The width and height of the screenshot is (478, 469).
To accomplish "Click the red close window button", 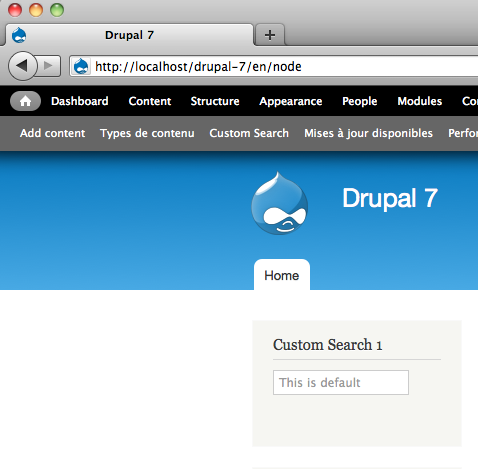I will click(15, 10).
